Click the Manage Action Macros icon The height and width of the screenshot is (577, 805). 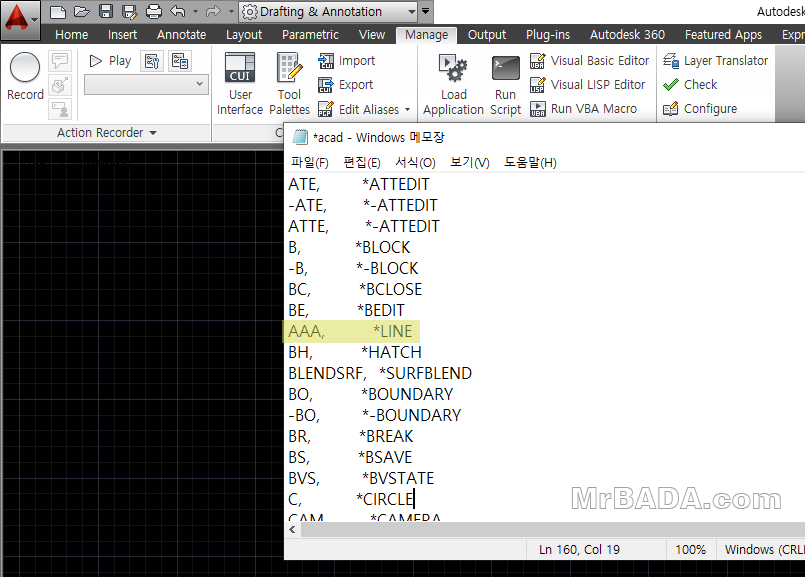click(180, 61)
